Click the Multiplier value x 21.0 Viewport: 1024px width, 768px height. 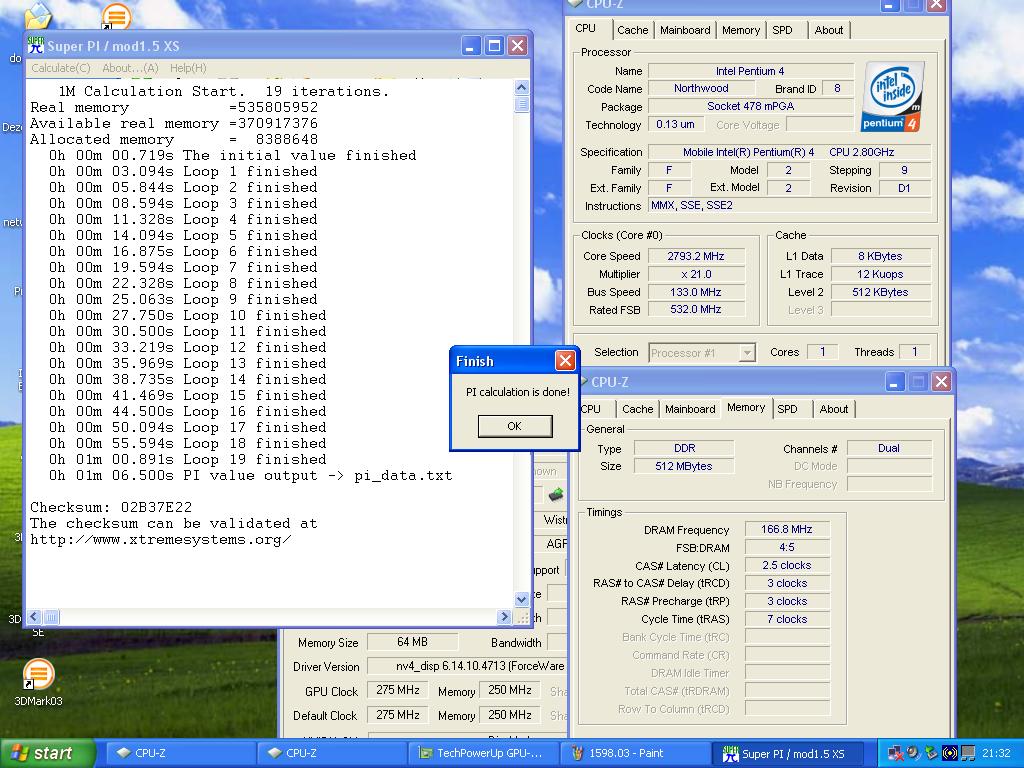(x=696, y=274)
